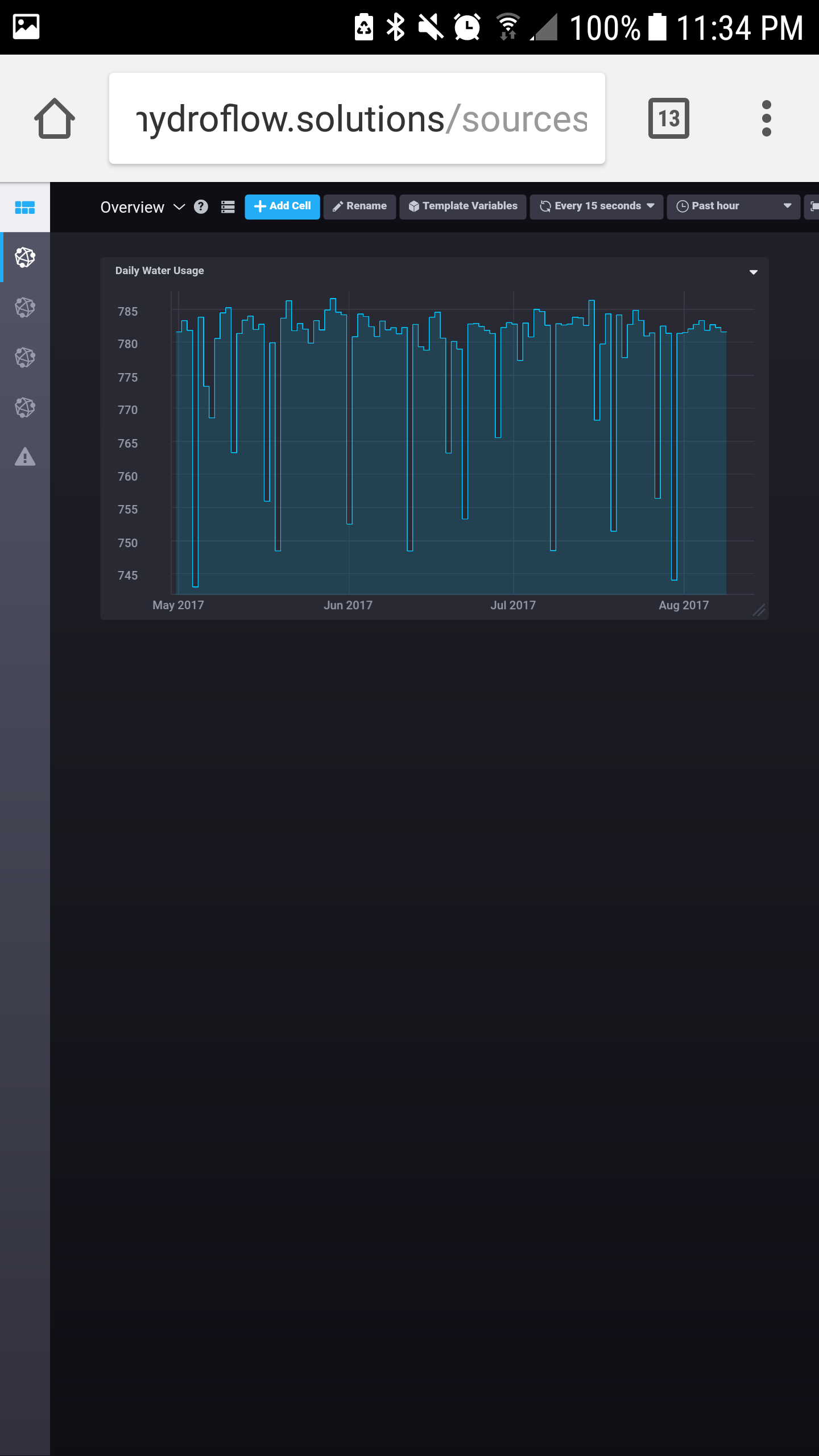Open the alert triangle sidebar icon
The width and height of the screenshot is (819, 1456).
[x=25, y=457]
